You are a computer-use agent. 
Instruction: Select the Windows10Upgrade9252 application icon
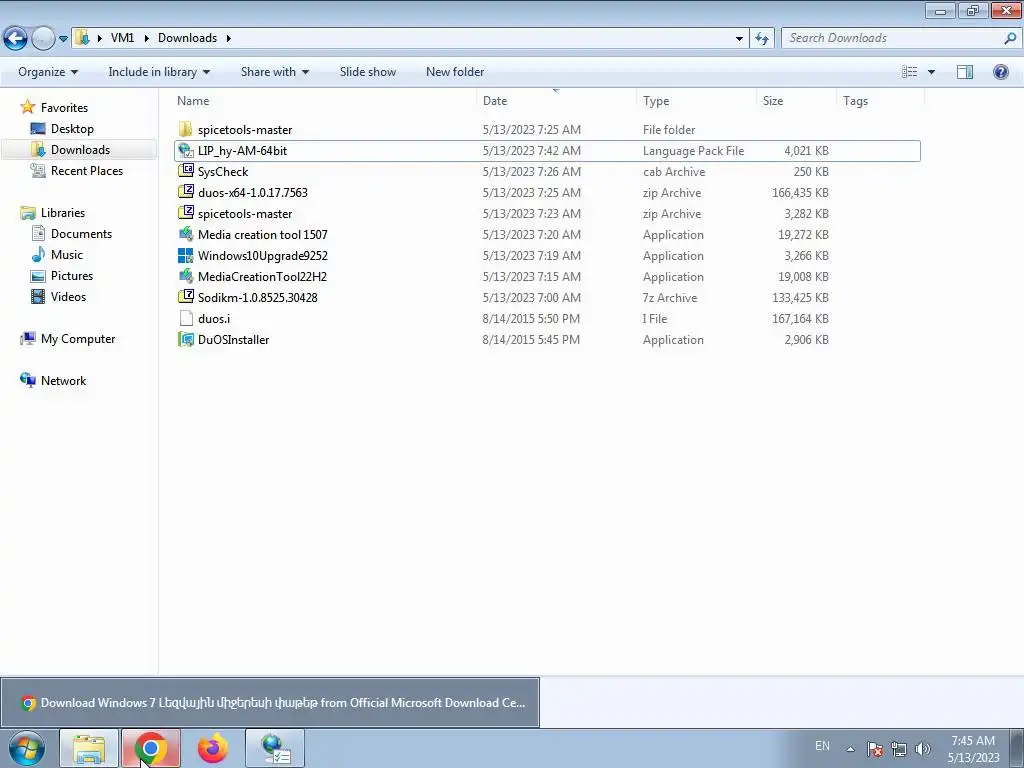pos(186,255)
